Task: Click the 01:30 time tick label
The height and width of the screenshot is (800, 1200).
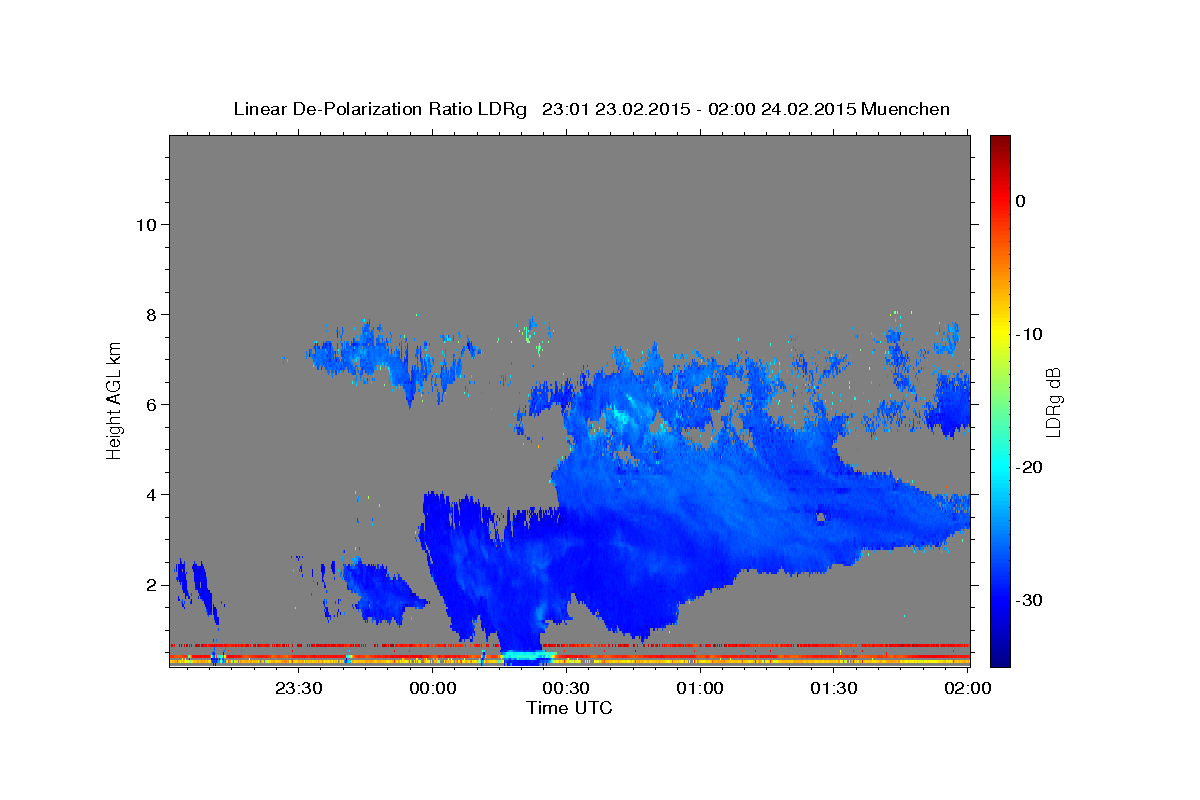Action: tap(834, 688)
